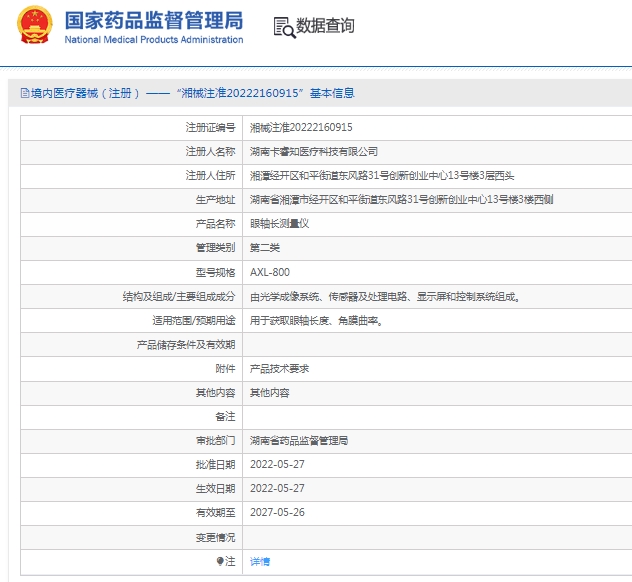Open the 详情 link

(x=260, y=561)
